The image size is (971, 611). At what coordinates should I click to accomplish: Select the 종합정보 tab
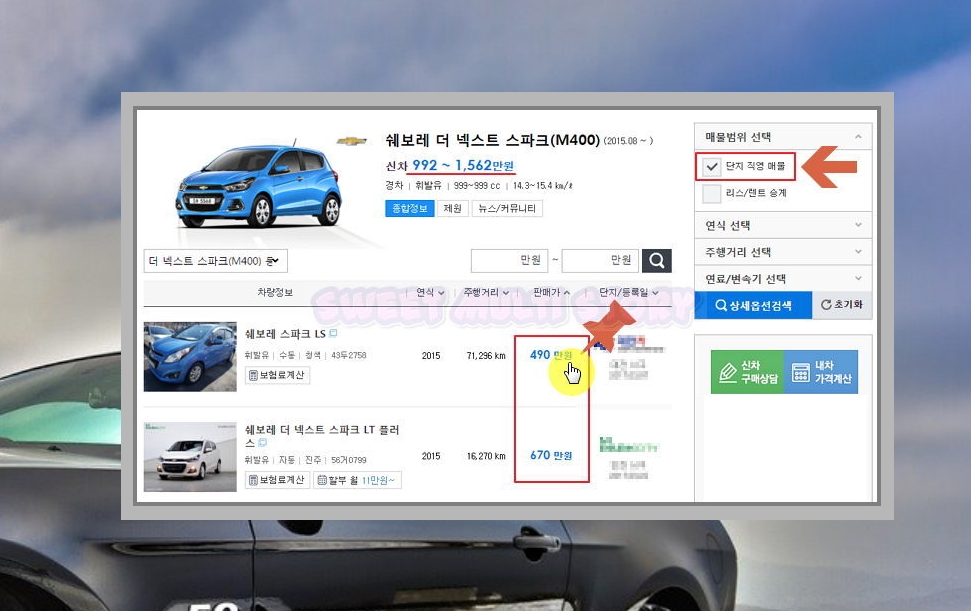click(x=409, y=209)
